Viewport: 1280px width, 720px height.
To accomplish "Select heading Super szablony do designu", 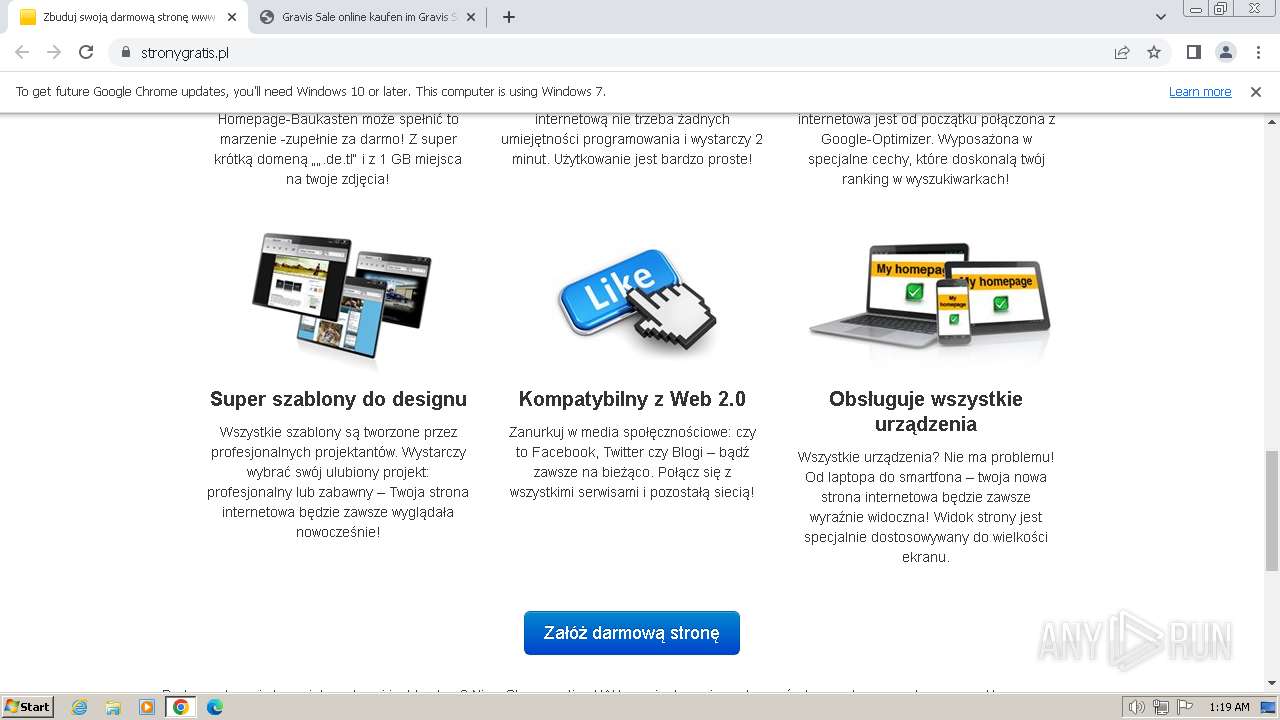I will [338, 399].
